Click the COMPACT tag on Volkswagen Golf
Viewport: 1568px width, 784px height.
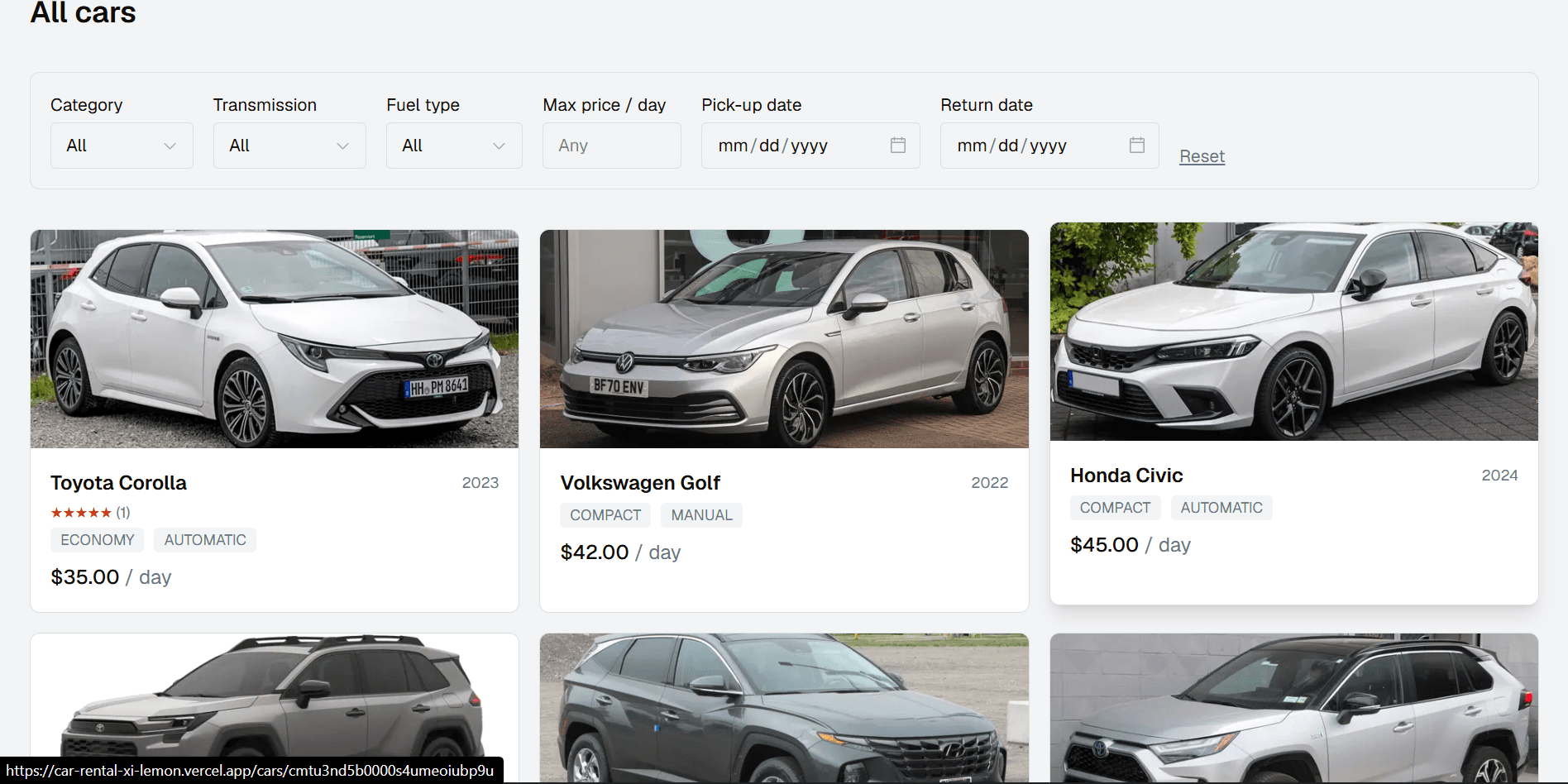[x=605, y=515]
